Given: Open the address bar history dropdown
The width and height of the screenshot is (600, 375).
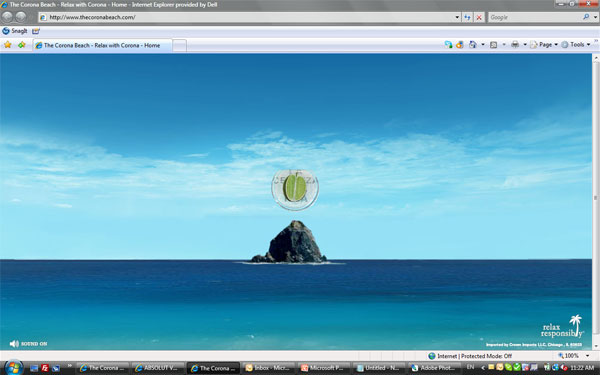Looking at the screenshot, I should click(x=457, y=17).
